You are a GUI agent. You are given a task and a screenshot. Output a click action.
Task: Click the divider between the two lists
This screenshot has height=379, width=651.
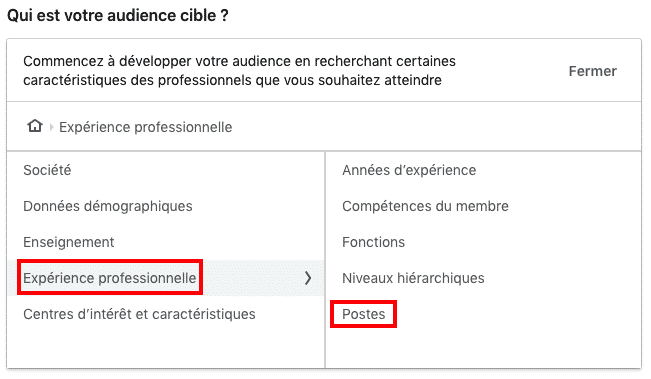[x=325, y=260]
